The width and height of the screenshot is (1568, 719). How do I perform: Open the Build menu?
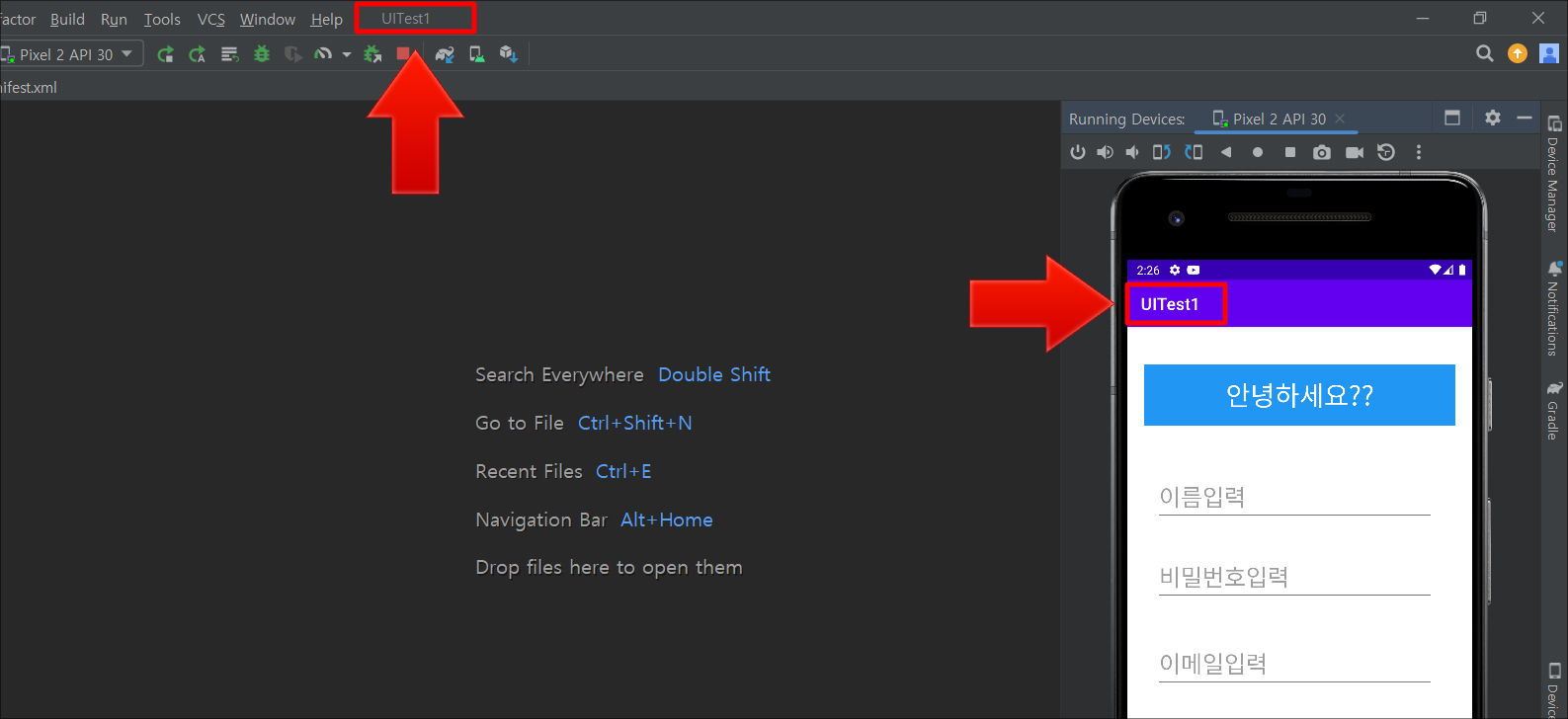[67, 19]
